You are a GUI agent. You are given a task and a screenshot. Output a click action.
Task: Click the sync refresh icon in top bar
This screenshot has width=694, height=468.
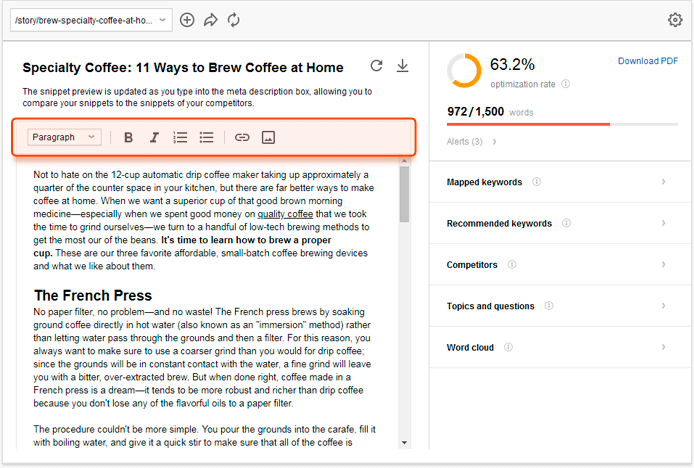(x=234, y=20)
